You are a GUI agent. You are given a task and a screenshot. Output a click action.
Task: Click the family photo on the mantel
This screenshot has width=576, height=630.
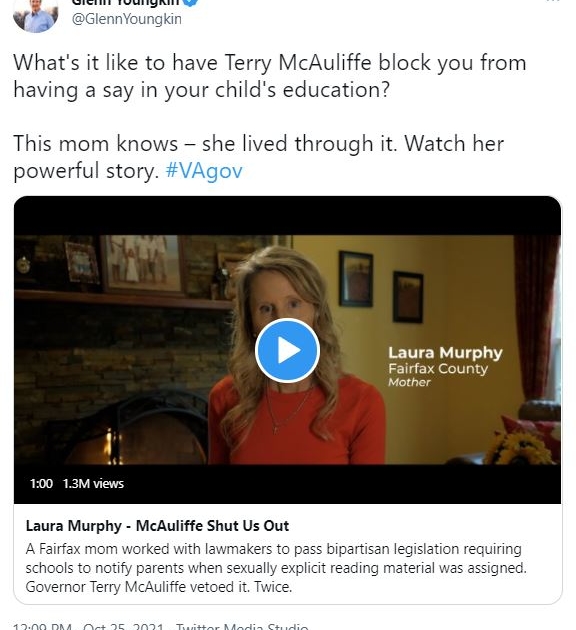[143, 263]
